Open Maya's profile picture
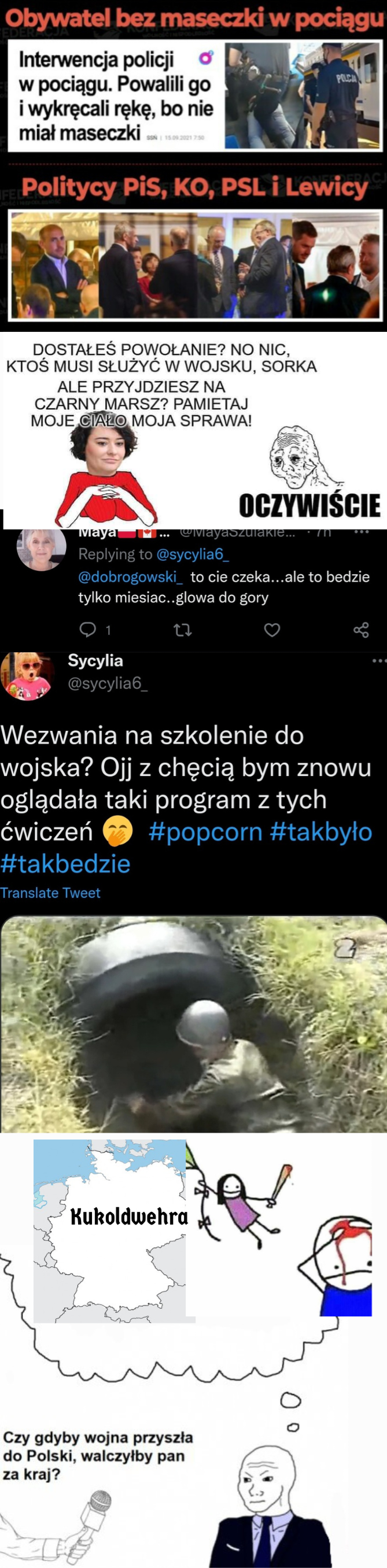This screenshot has width=387, height=1568. [x=42, y=548]
